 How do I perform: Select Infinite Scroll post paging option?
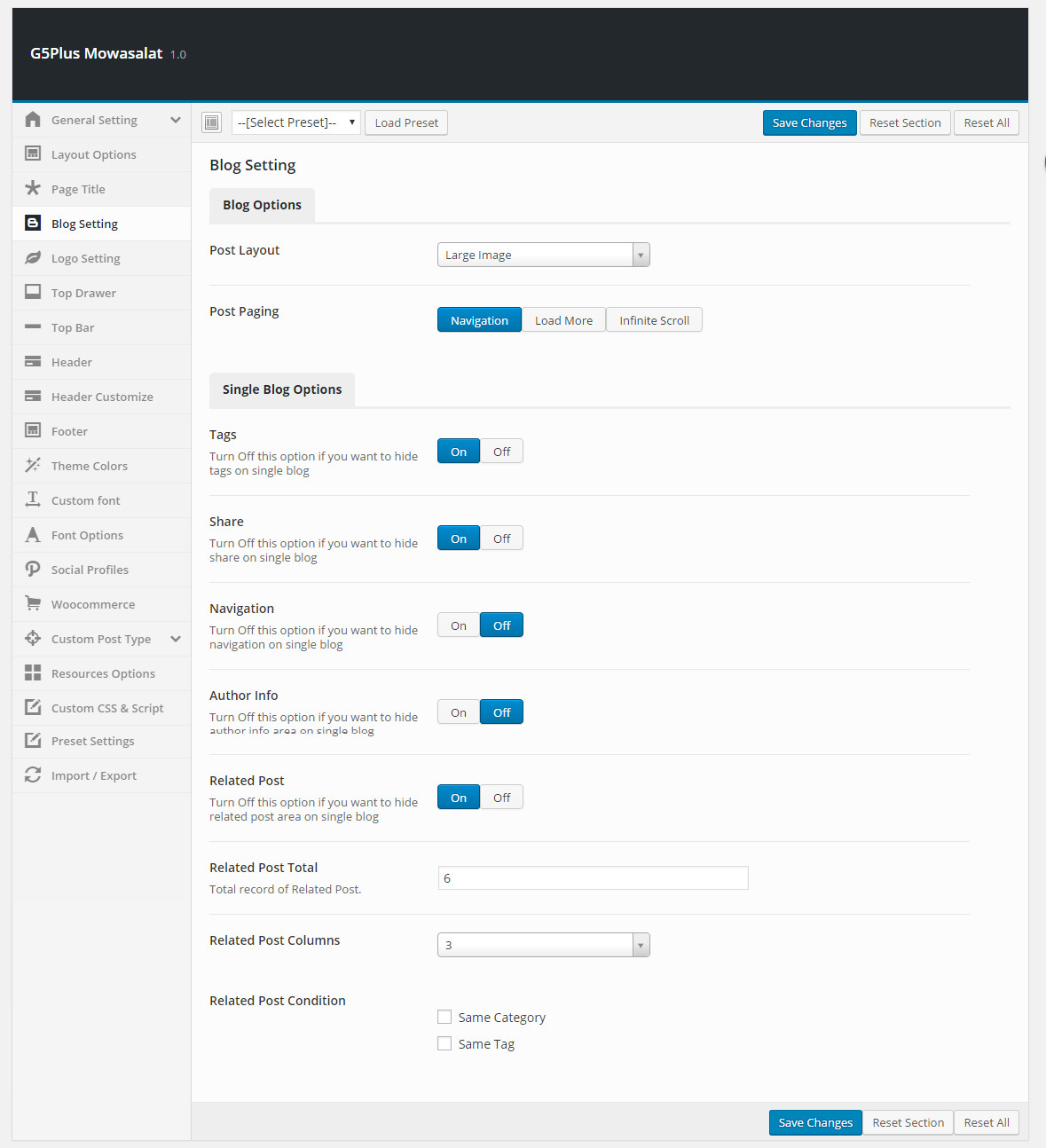tap(655, 320)
